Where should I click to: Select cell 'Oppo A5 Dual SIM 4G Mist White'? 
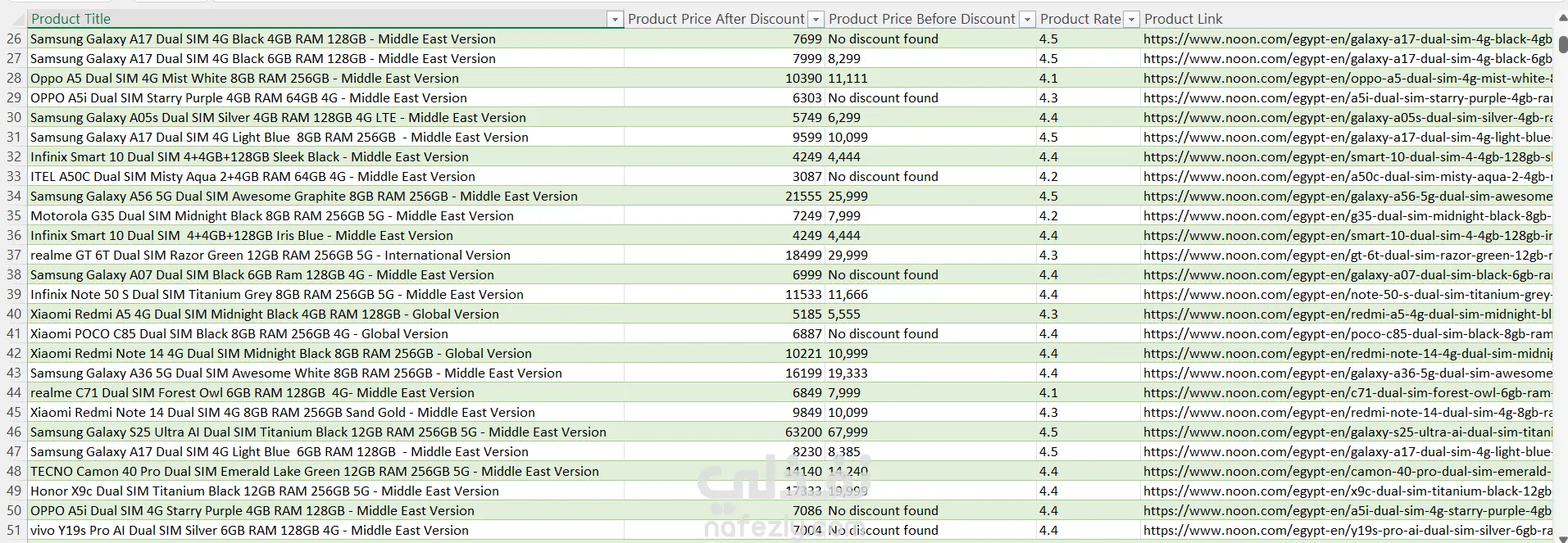click(326, 78)
